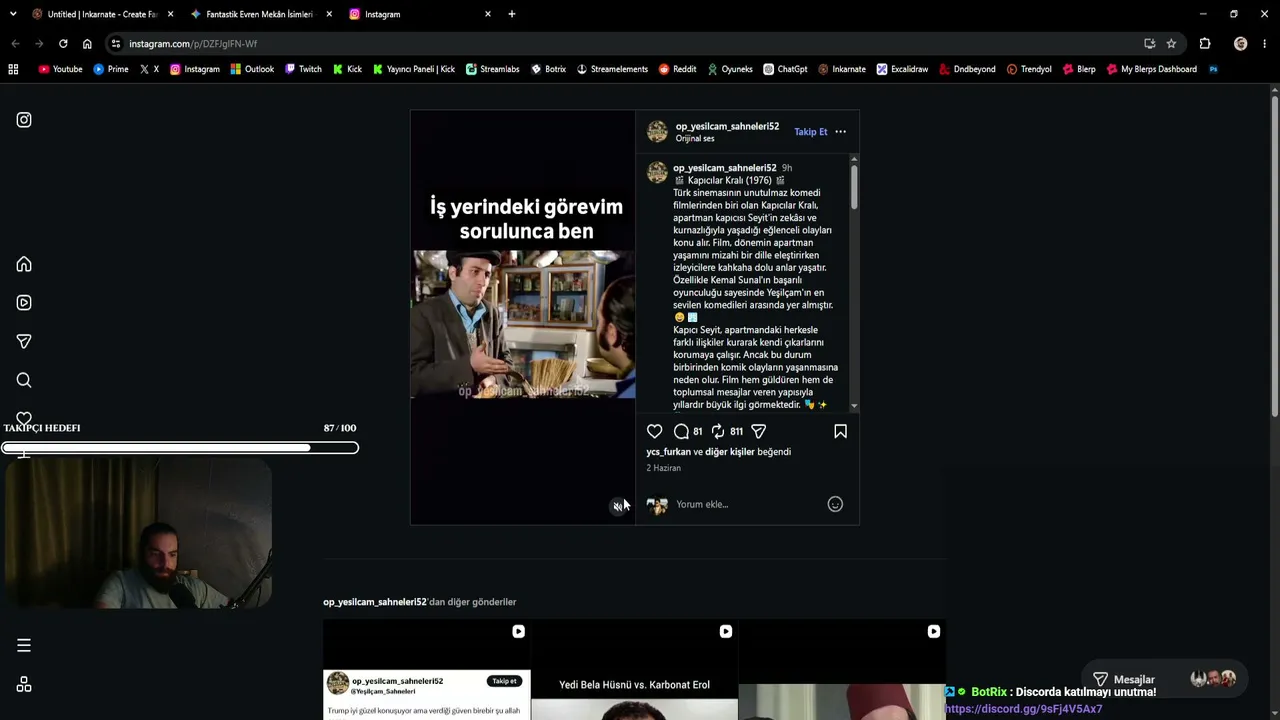Click the install app icon in address bar
This screenshot has width=1280, height=720.
(x=1149, y=44)
